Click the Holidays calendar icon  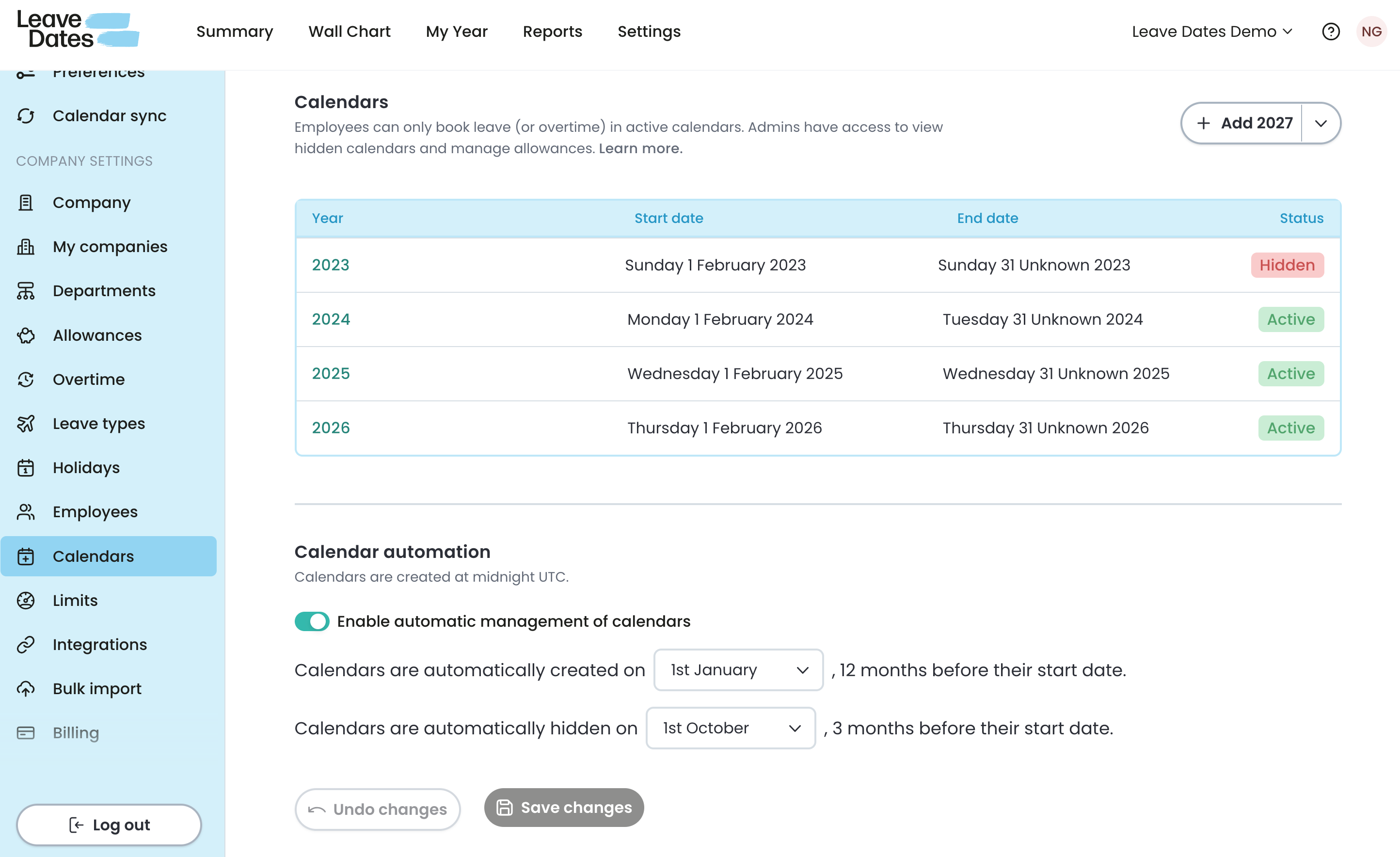(26, 468)
